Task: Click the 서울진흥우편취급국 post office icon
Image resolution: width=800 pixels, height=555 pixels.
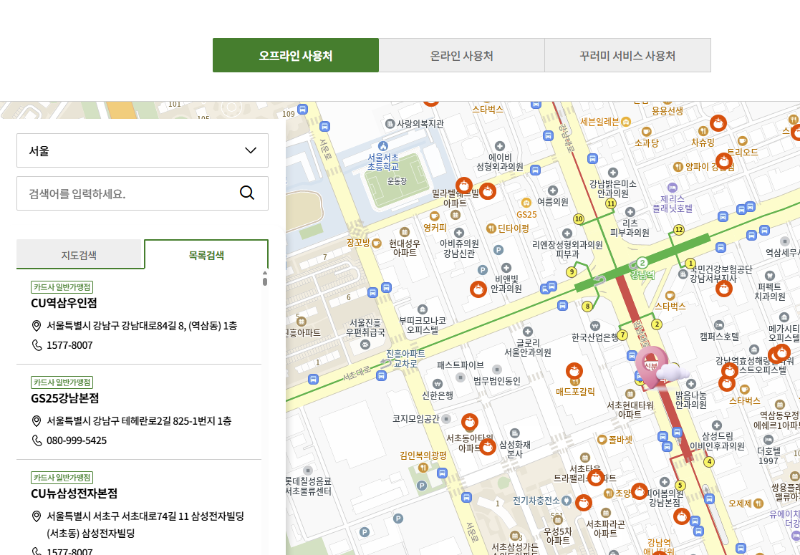Action: click(365, 344)
